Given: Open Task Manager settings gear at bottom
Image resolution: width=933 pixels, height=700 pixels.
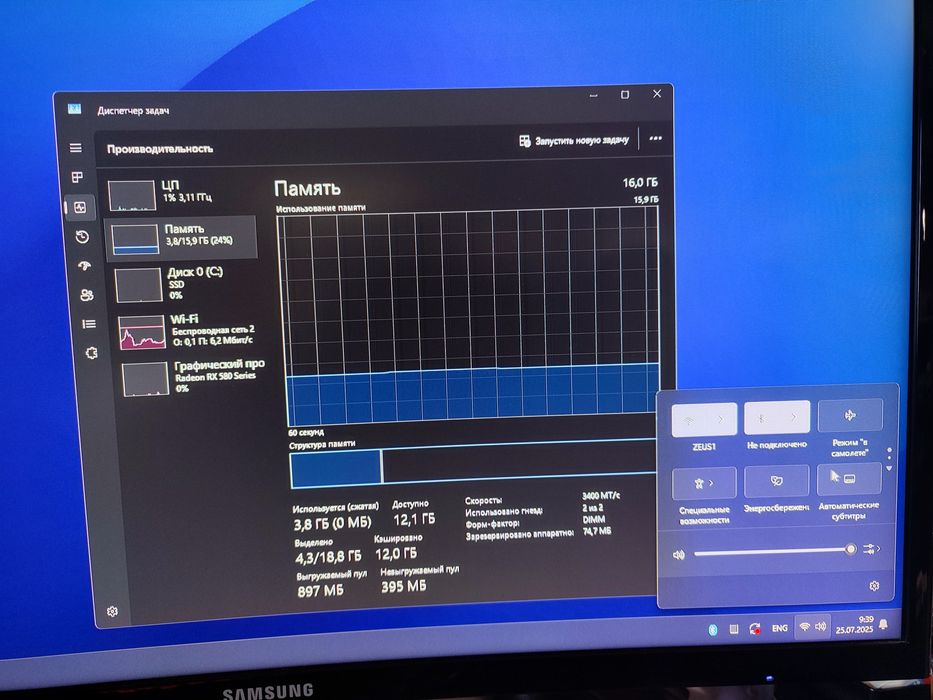Looking at the screenshot, I should [x=112, y=611].
